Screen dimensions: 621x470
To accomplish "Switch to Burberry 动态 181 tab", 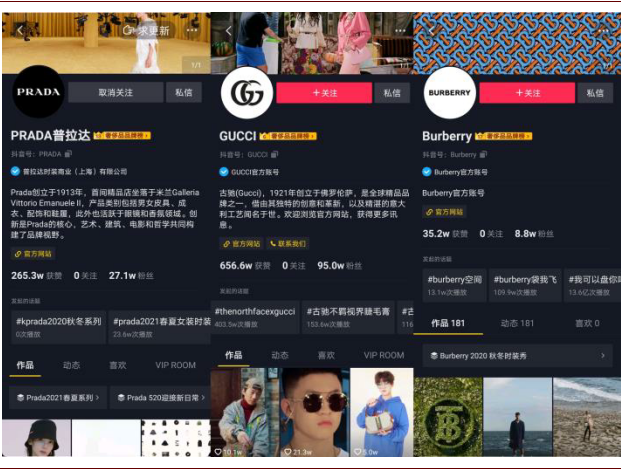I will (517, 323).
